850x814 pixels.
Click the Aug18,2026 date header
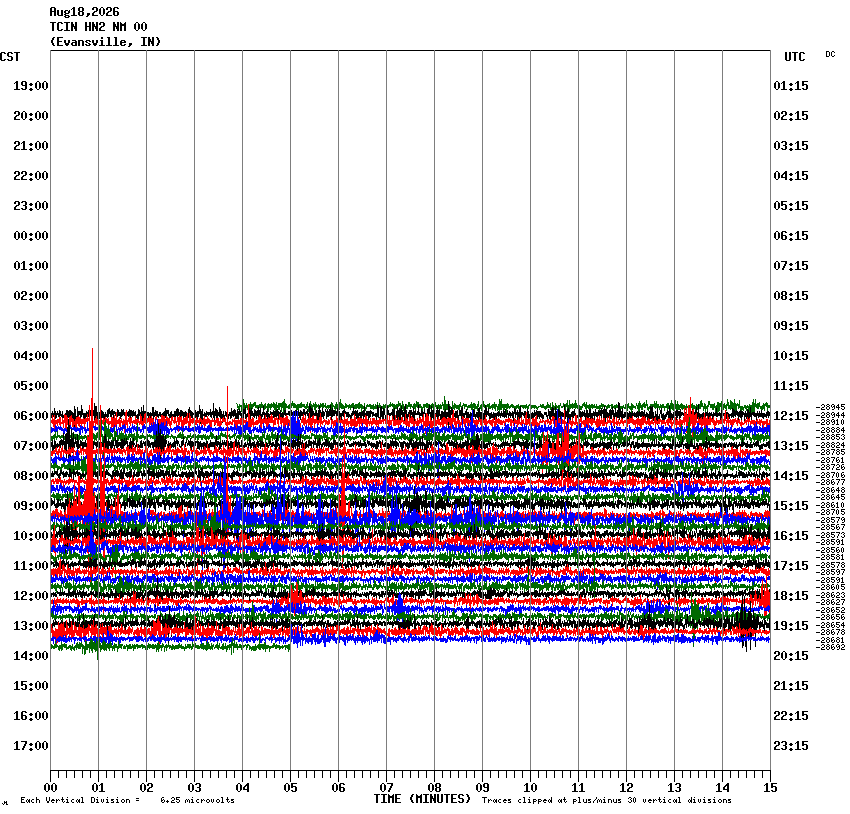point(85,12)
